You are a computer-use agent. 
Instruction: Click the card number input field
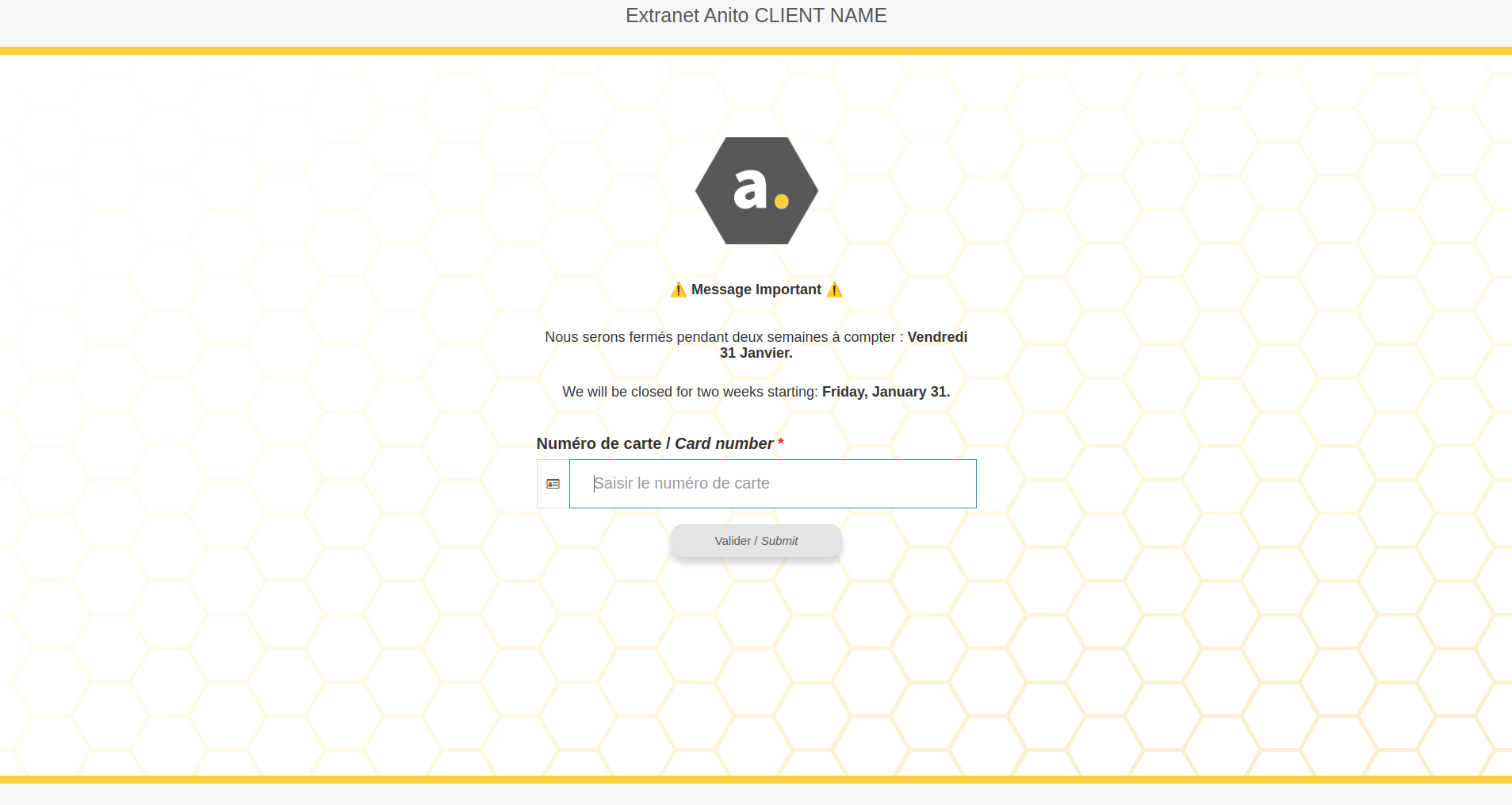pyautogui.click(x=772, y=484)
